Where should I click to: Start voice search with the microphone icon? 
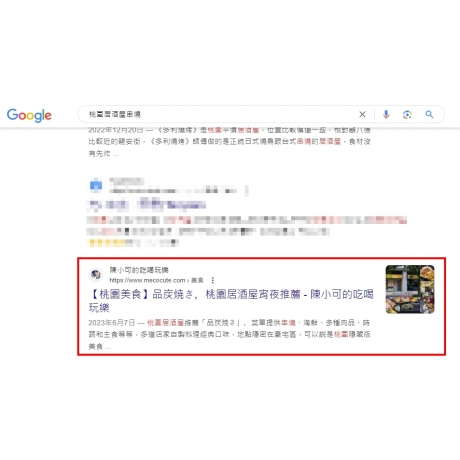pyautogui.click(x=386, y=114)
